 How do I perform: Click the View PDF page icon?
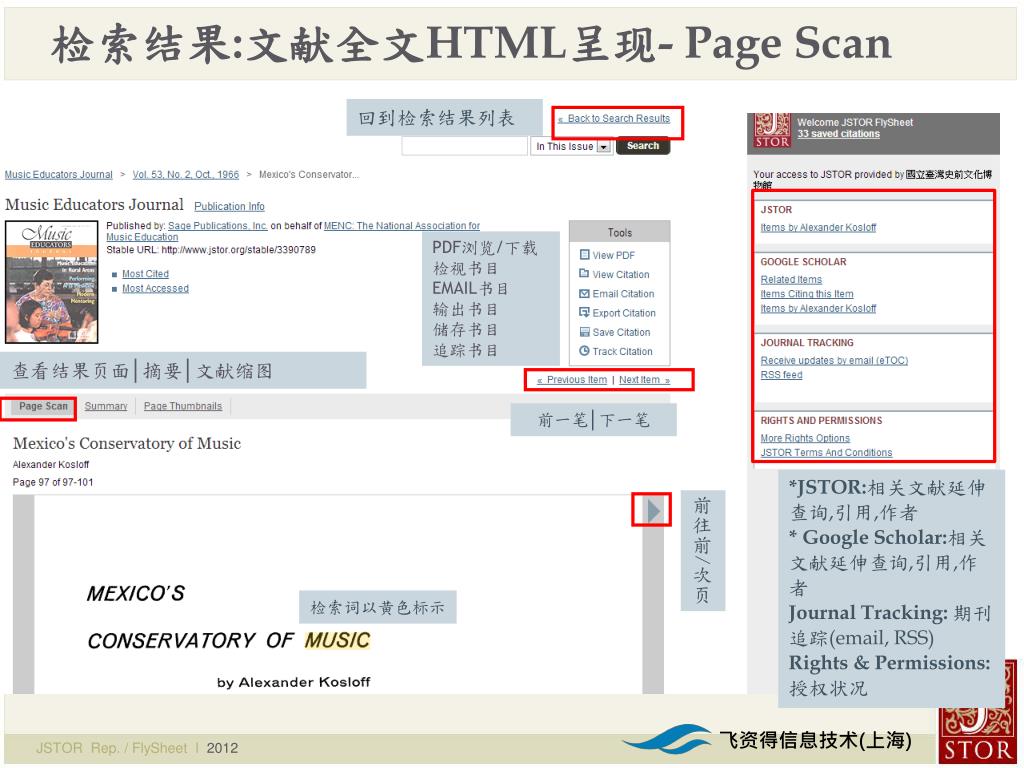coord(584,255)
